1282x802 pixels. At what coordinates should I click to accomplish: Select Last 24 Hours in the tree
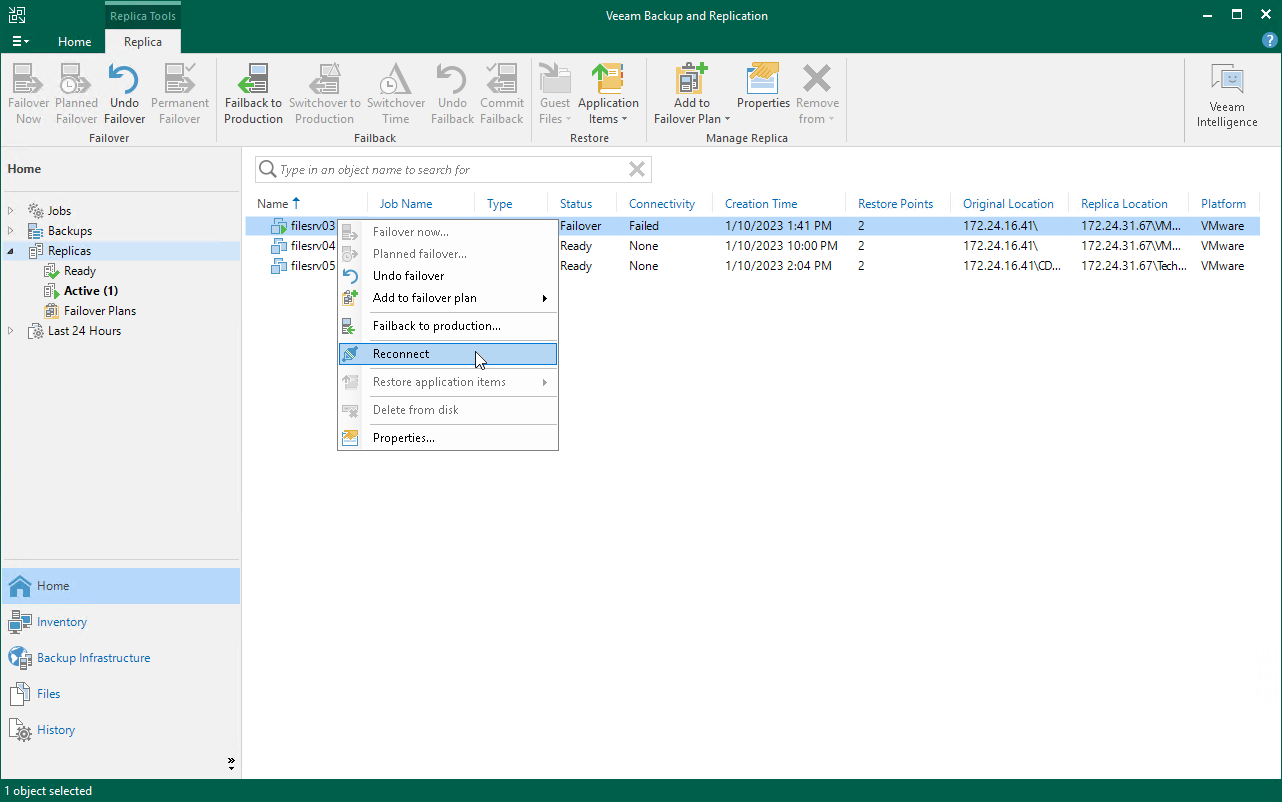tap(84, 331)
